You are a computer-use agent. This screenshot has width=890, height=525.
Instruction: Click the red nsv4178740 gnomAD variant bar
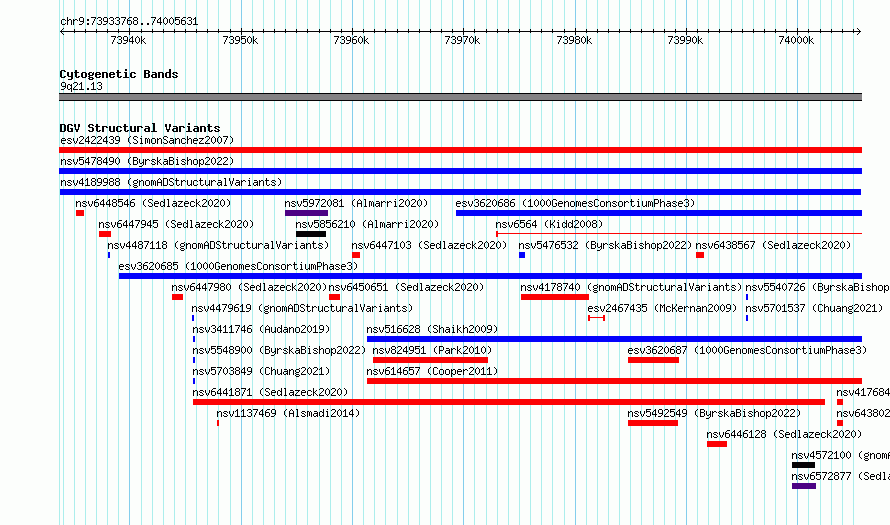pyautogui.click(x=555, y=297)
